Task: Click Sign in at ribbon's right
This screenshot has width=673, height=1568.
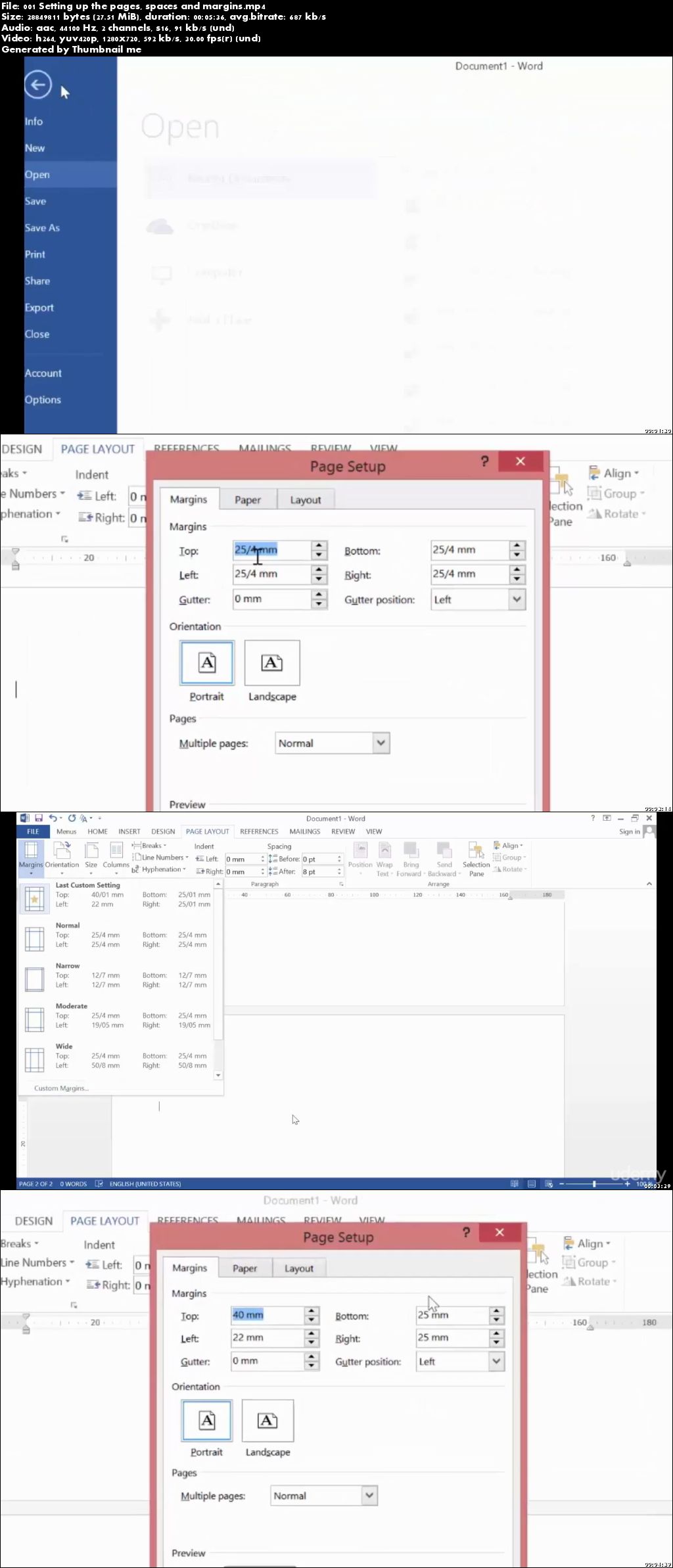Action: click(x=630, y=831)
